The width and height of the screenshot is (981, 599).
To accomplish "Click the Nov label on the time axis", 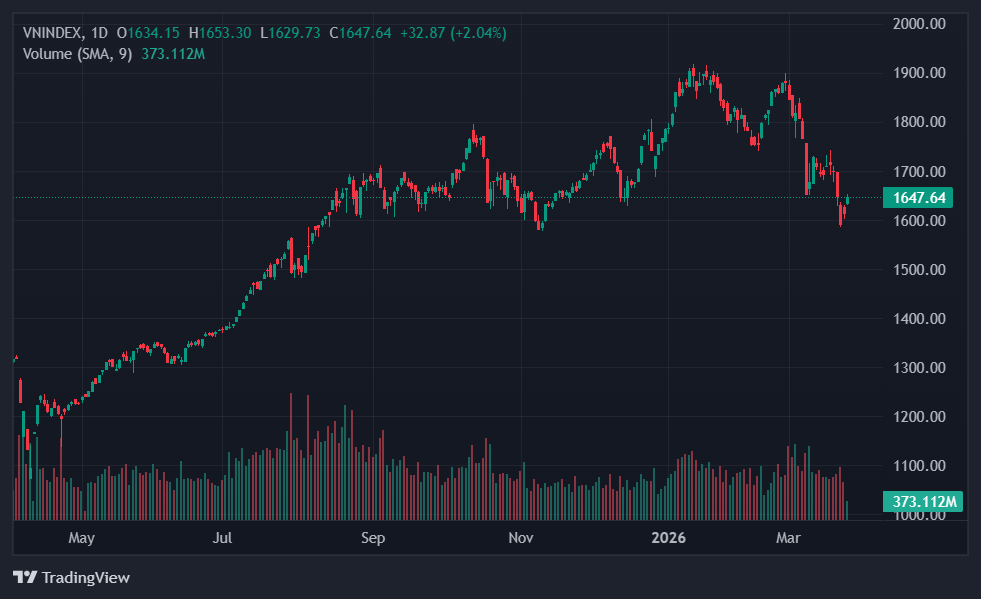I will [520, 538].
